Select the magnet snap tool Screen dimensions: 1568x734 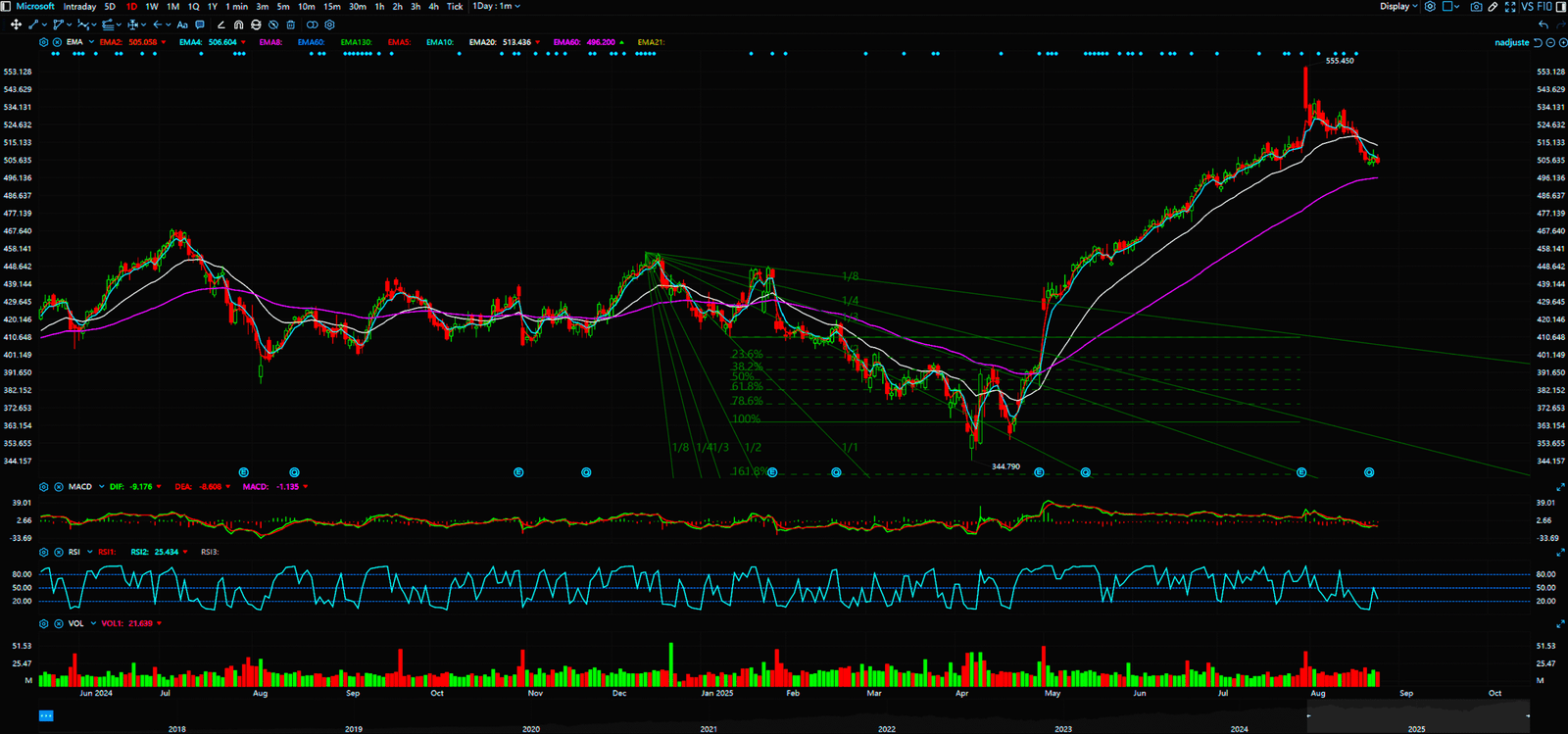238,24
